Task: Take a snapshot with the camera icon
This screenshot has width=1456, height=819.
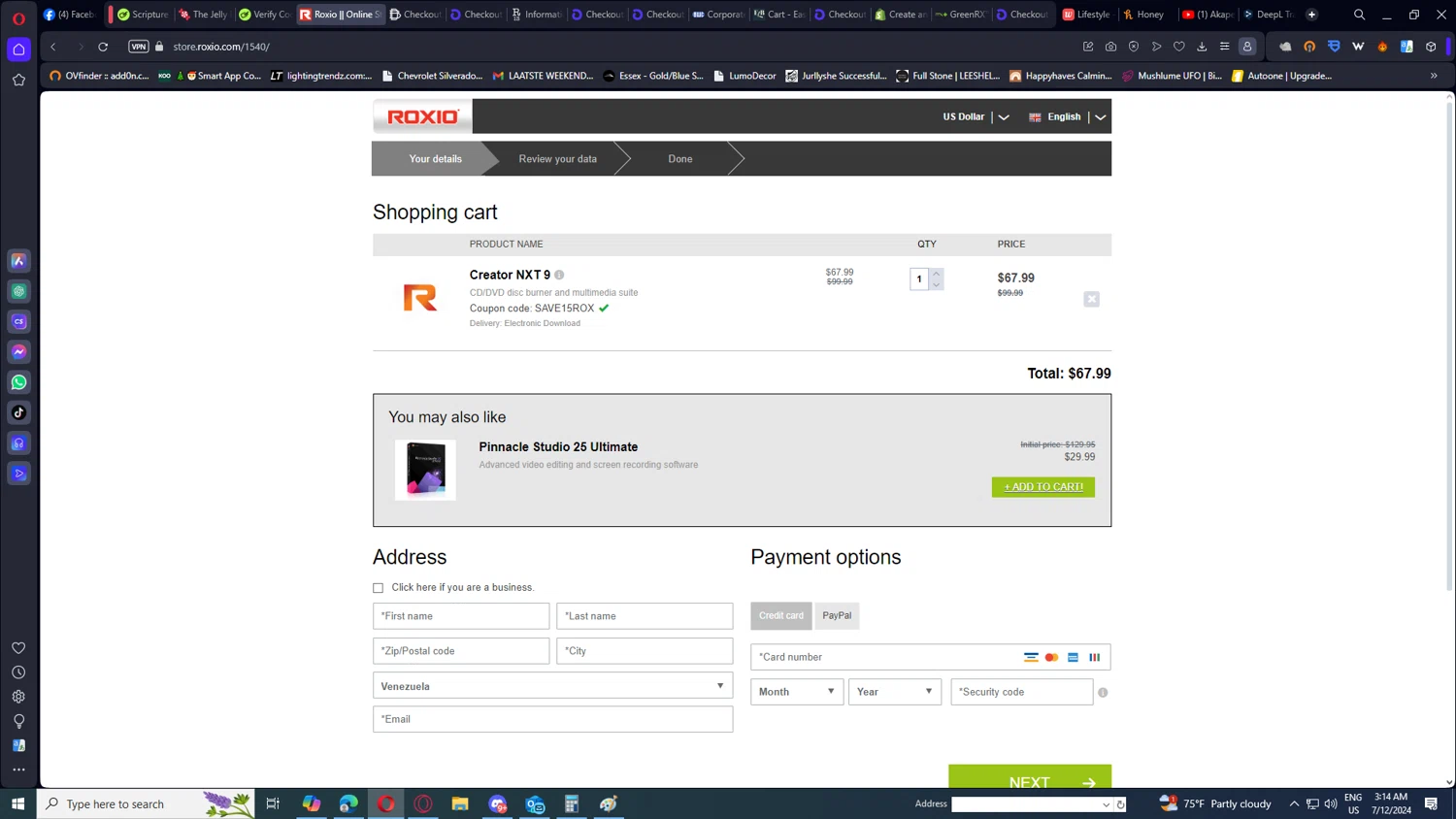Action: click(1110, 47)
